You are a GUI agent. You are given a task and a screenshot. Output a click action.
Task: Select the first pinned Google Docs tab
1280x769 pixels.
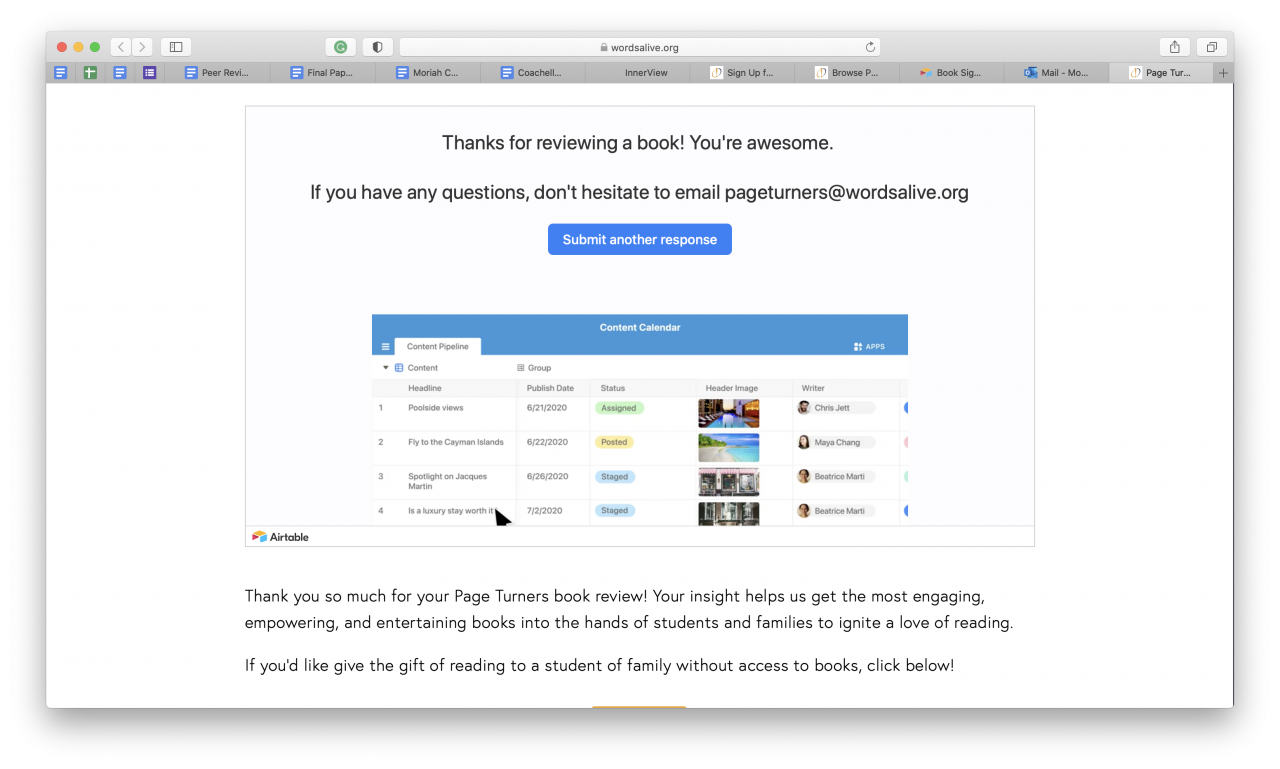pyautogui.click(x=61, y=73)
